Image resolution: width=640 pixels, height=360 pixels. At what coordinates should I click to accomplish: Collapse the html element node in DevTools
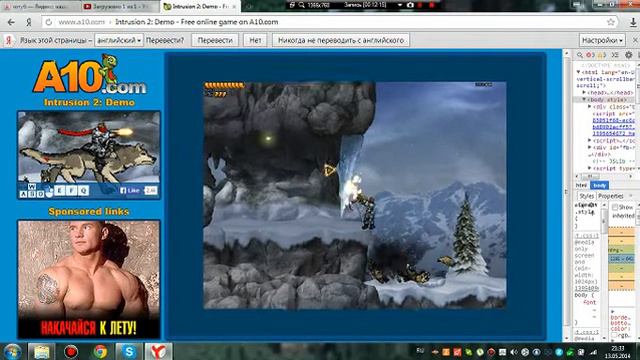click(578, 72)
